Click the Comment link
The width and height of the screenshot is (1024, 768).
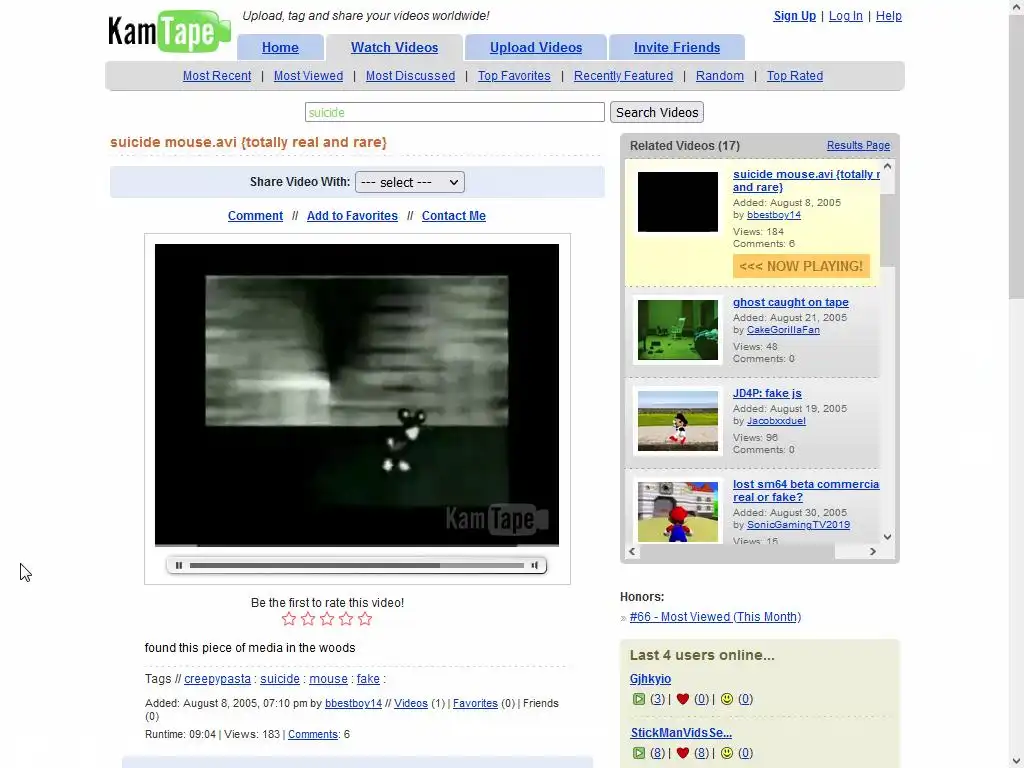(x=255, y=216)
